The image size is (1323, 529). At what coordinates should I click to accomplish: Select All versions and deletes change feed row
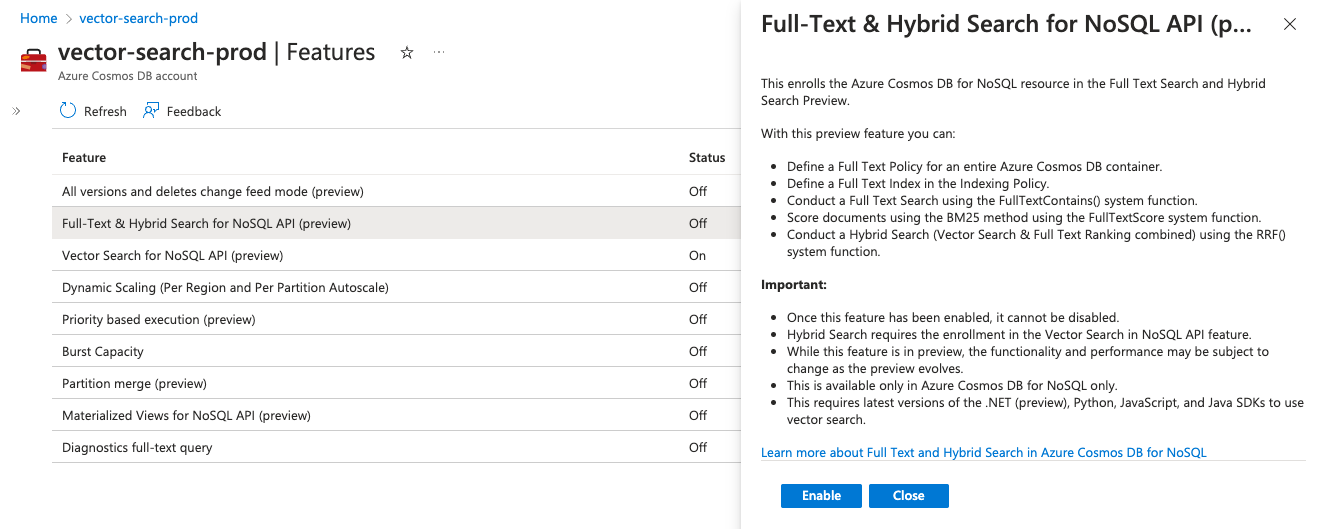pyautogui.click(x=213, y=191)
